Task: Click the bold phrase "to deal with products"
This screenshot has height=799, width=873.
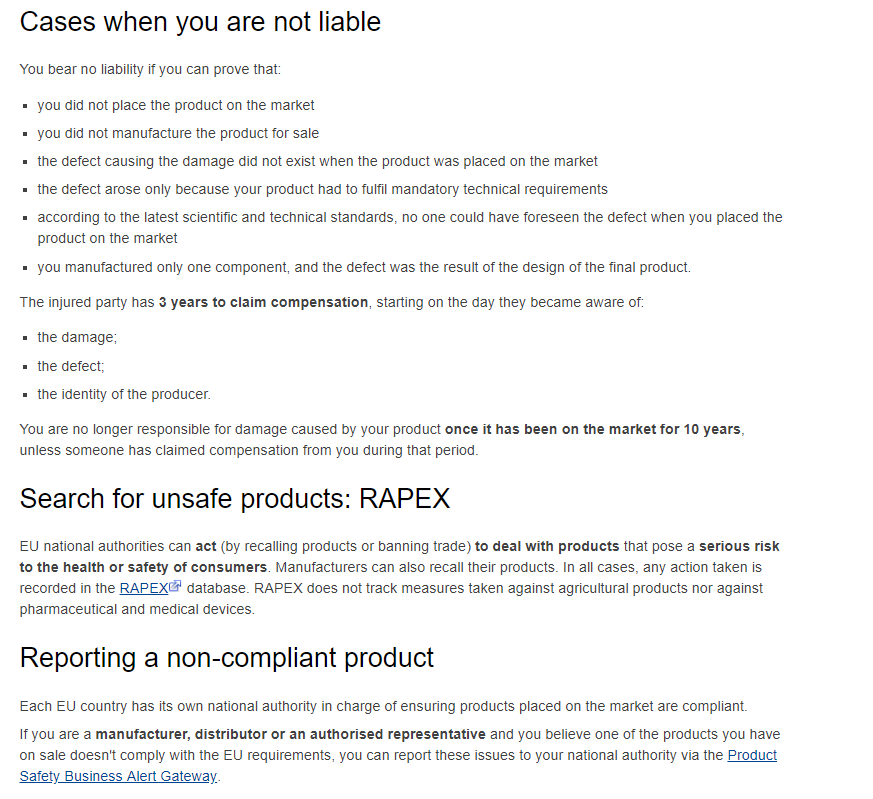Action: point(547,546)
